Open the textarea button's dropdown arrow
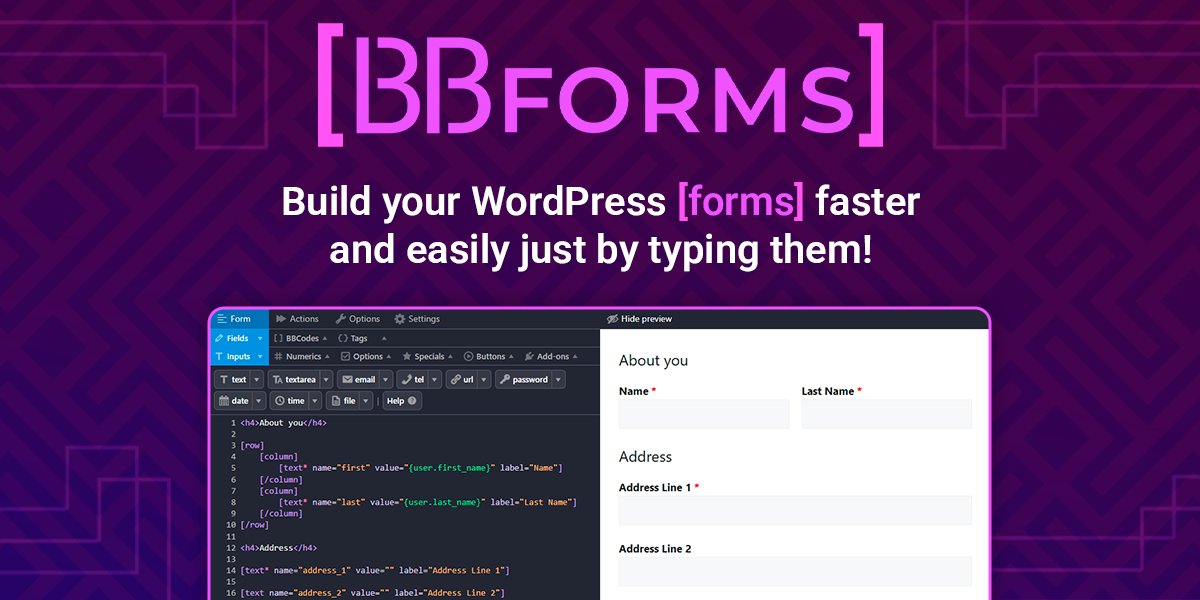The image size is (1200, 600). pos(326,380)
